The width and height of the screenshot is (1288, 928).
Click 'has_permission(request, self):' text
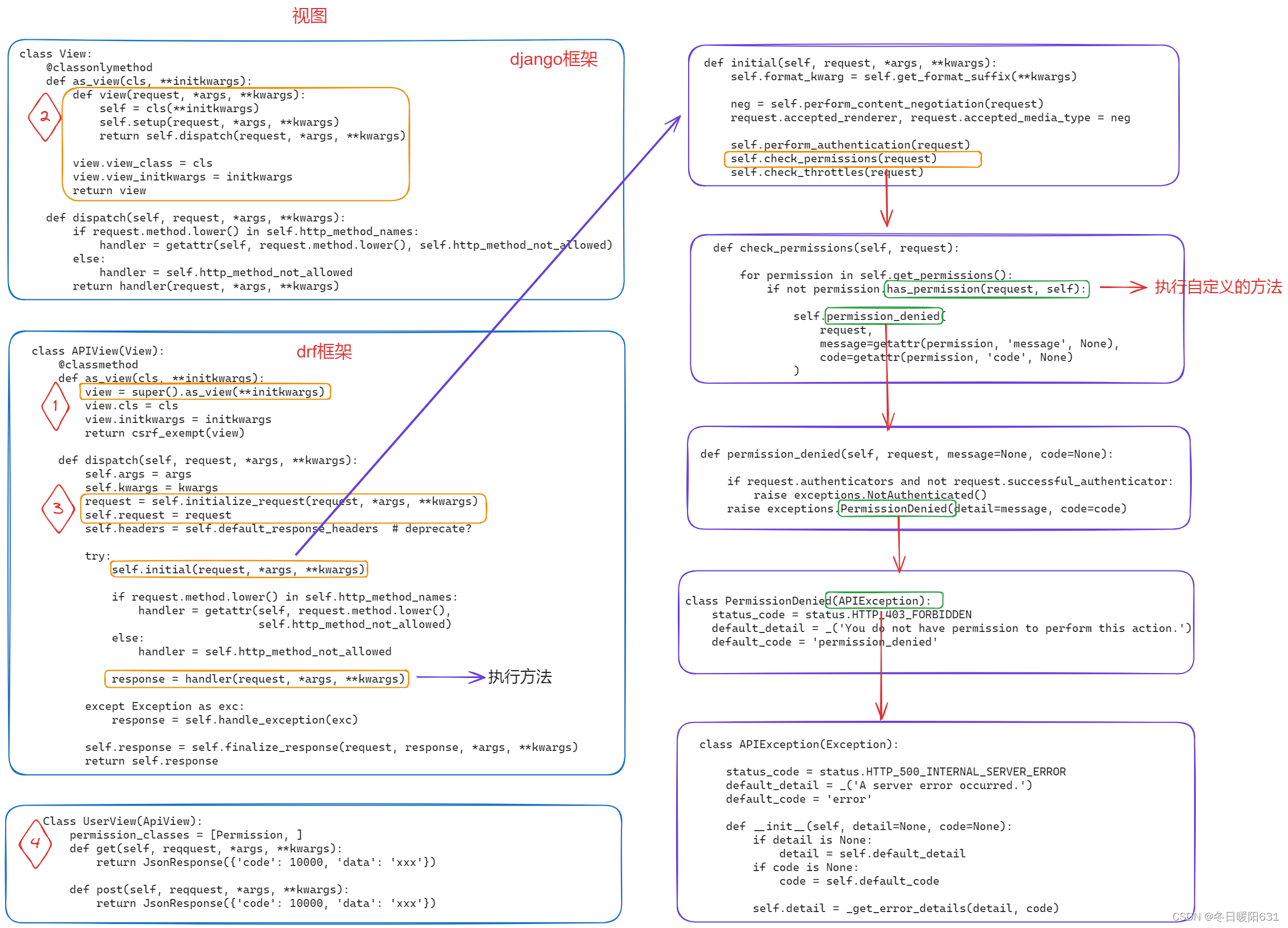(986, 289)
